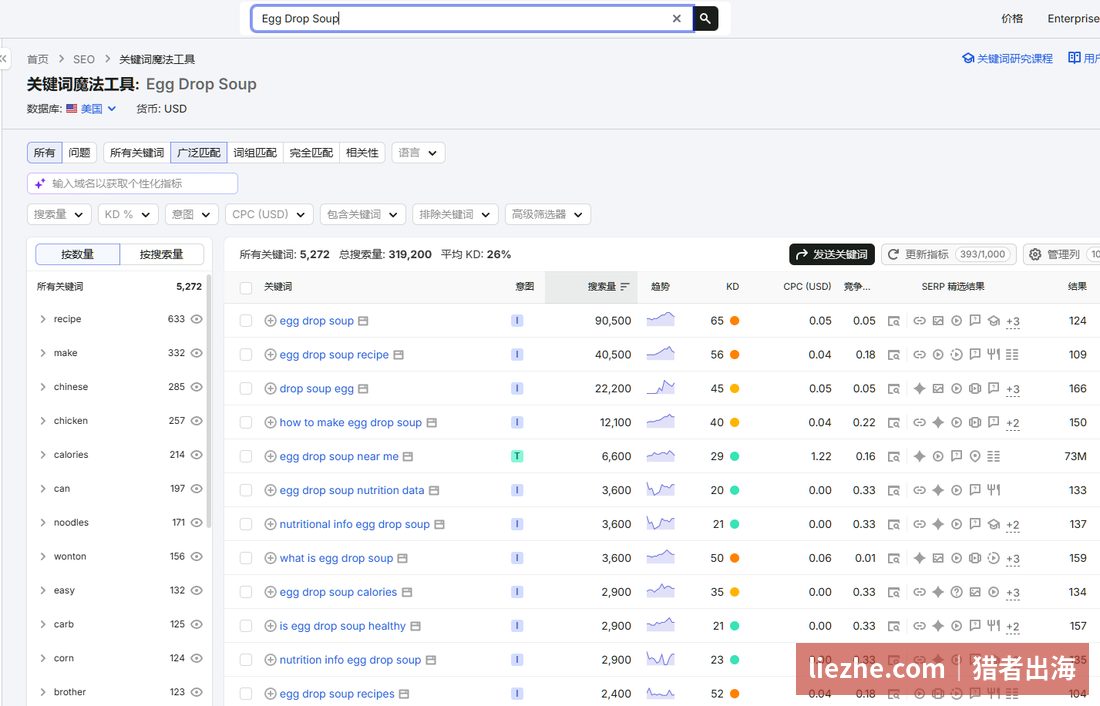Check the select-all checkbox in table header
The width and height of the screenshot is (1100, 706).
[246, 288]
